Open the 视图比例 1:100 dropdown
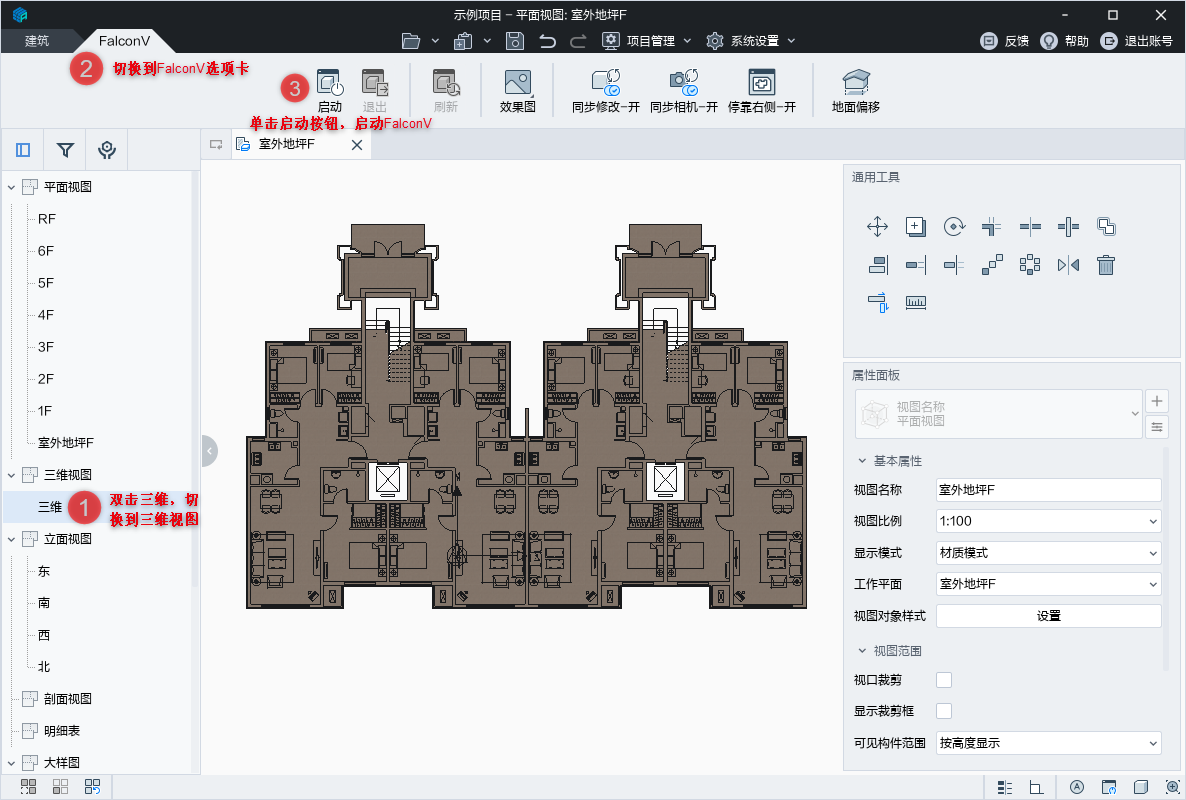Screen dimensions: 1186x800 click(1047, 521)
